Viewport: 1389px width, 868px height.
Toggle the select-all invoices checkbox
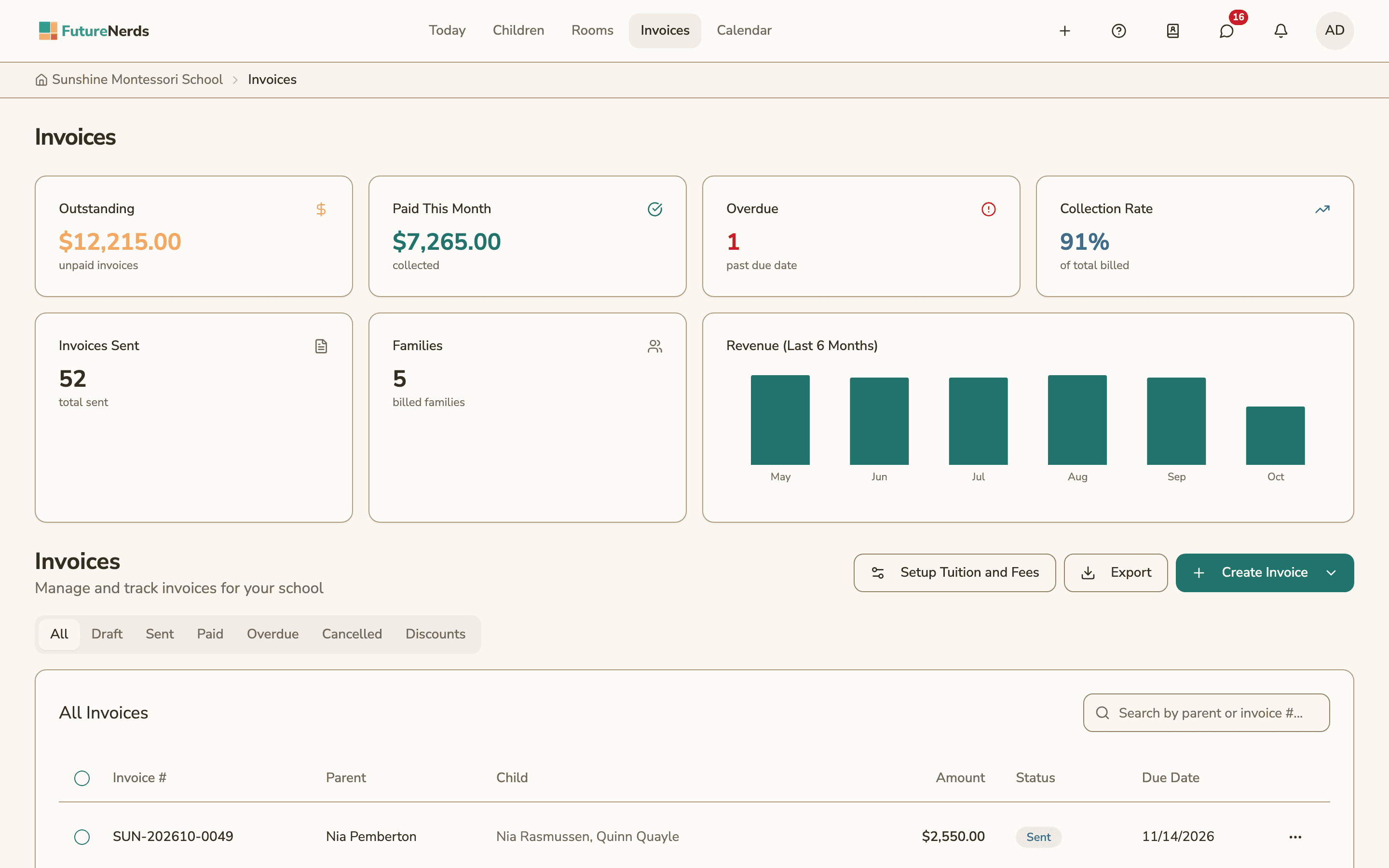click(x=82, y=778)
